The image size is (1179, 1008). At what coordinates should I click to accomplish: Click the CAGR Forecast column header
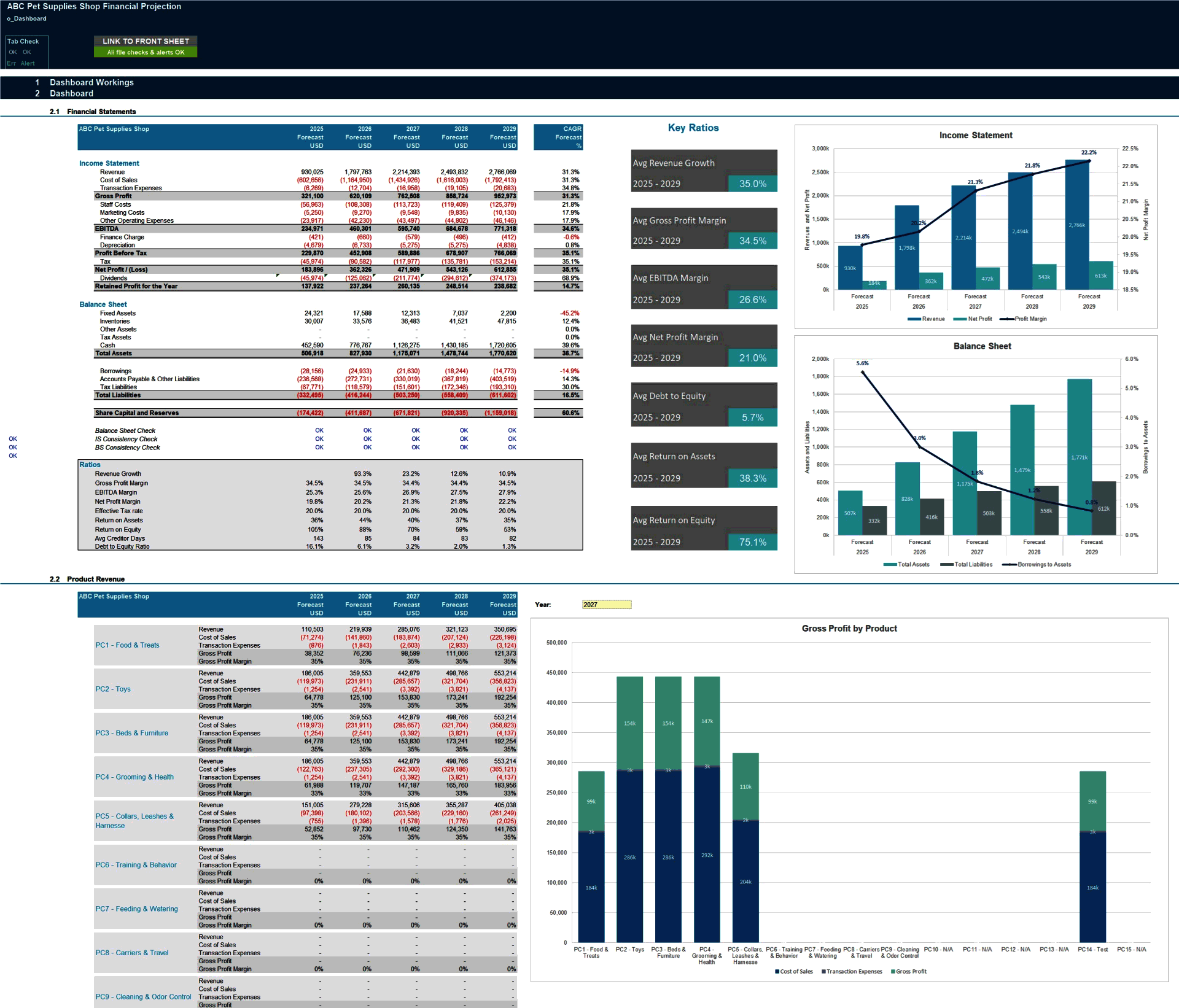[558, 137]
